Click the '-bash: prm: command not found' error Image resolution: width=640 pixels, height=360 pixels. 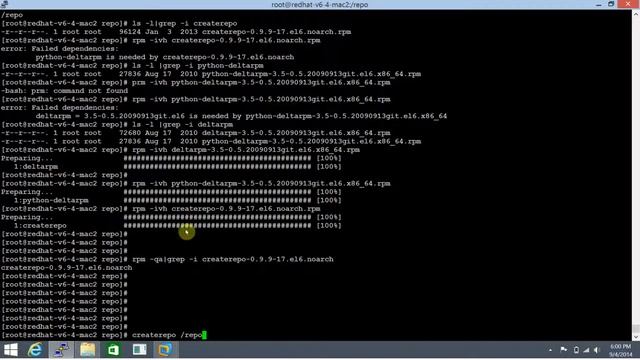(x=64, y=91)
